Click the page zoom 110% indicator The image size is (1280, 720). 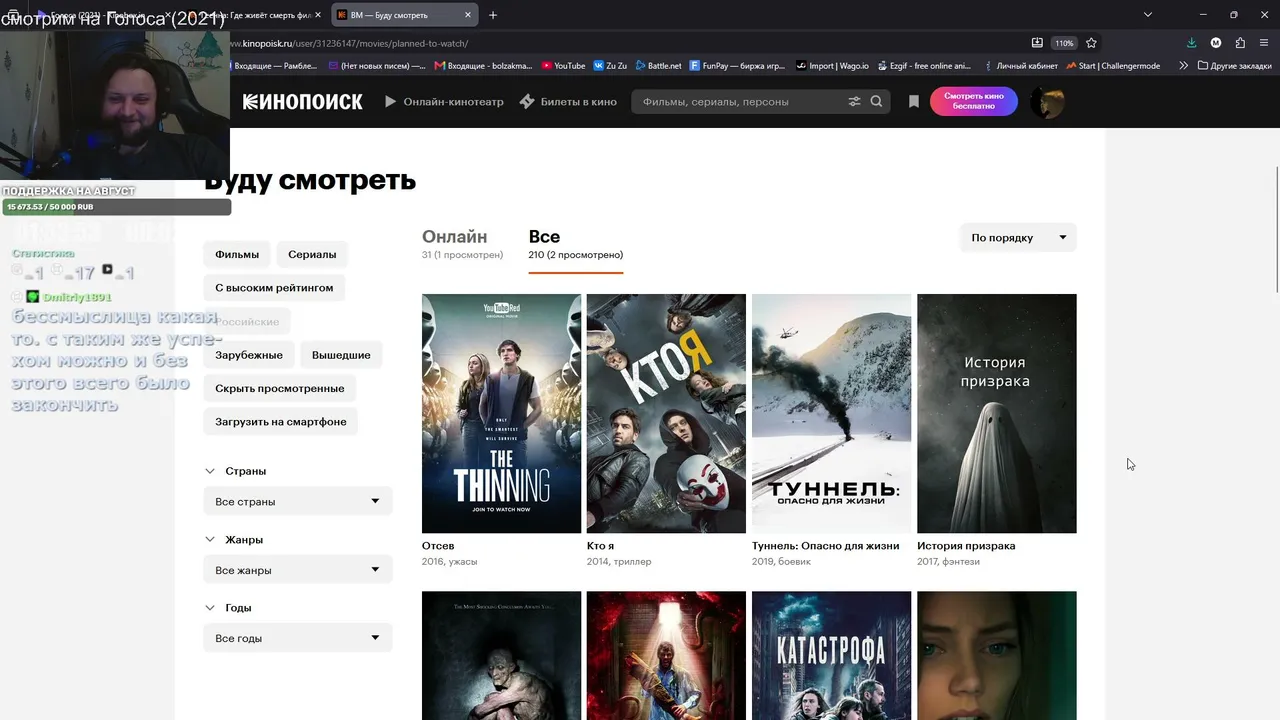pyautogui.click(x=1064, y=43)
